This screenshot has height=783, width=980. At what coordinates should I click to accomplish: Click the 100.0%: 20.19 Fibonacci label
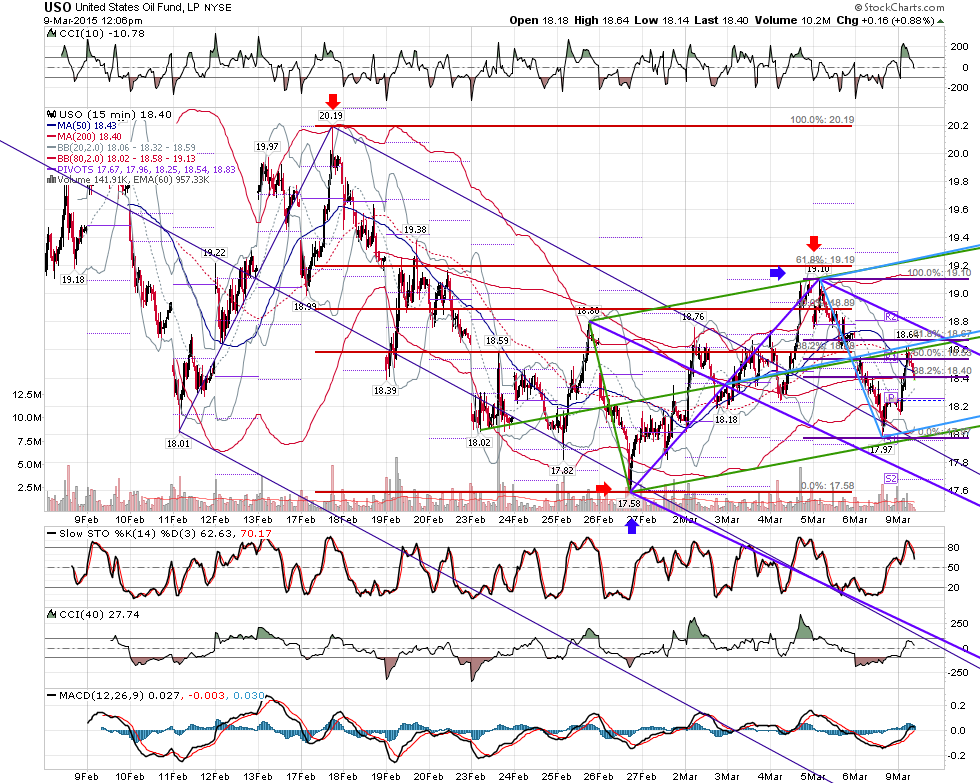(822, 119)
